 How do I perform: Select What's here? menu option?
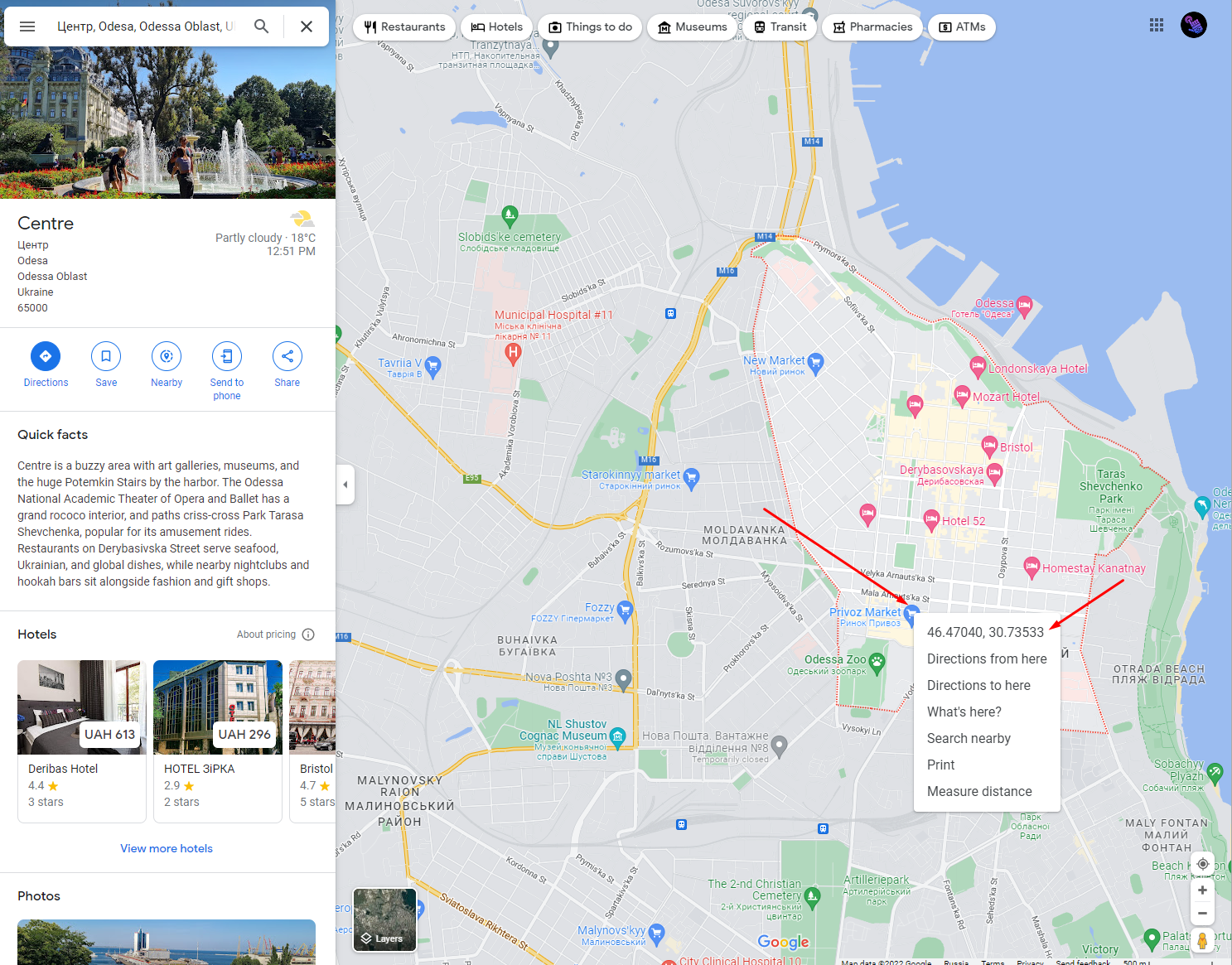pos(987,712)
